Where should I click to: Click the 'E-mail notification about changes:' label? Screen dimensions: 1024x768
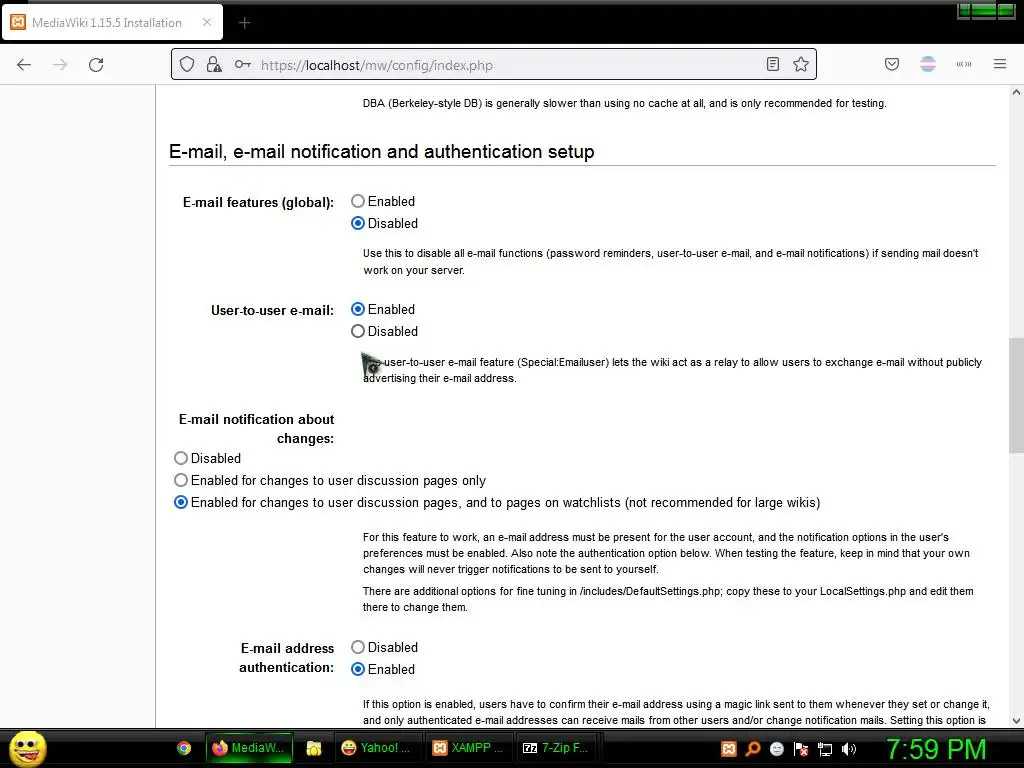tap(257, 428)
